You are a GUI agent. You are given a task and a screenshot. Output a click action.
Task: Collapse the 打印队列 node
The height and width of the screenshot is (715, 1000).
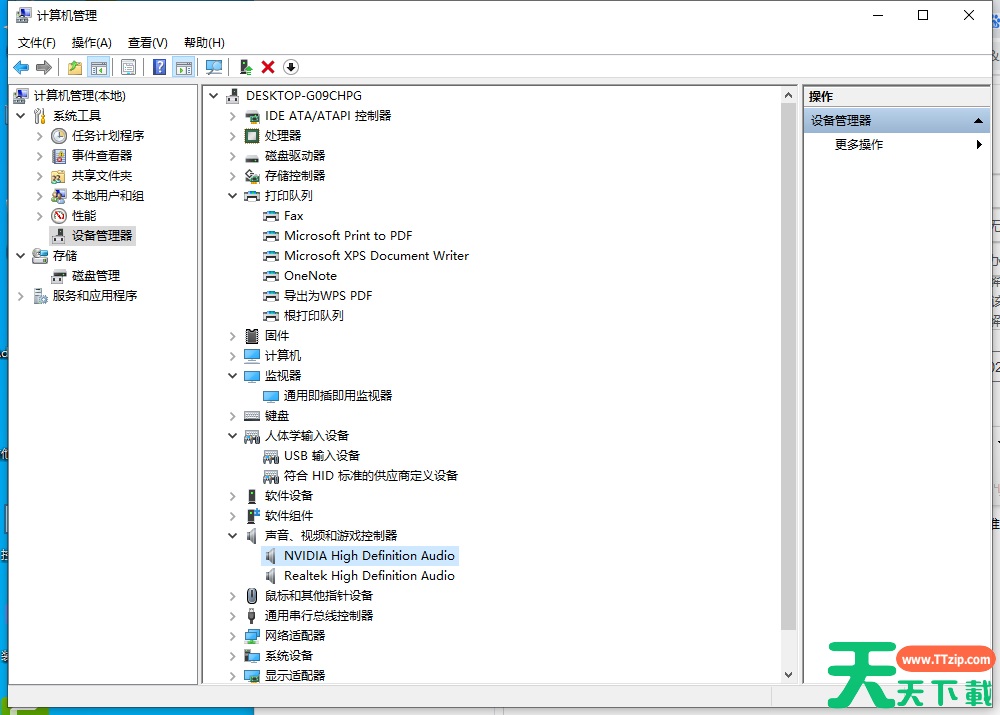(x=233, y=196)
